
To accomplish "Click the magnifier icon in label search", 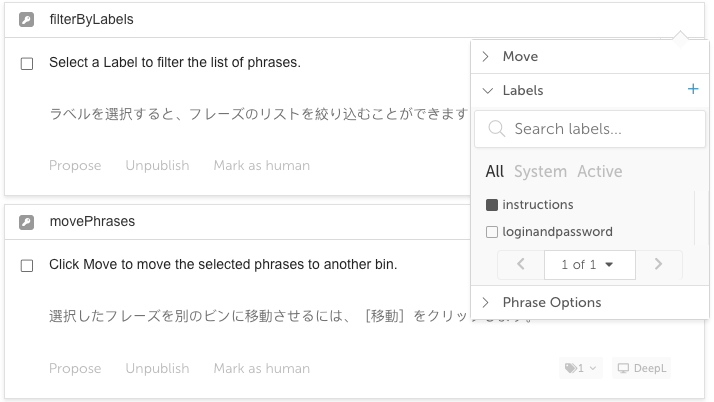I will (x=496, y=129).
